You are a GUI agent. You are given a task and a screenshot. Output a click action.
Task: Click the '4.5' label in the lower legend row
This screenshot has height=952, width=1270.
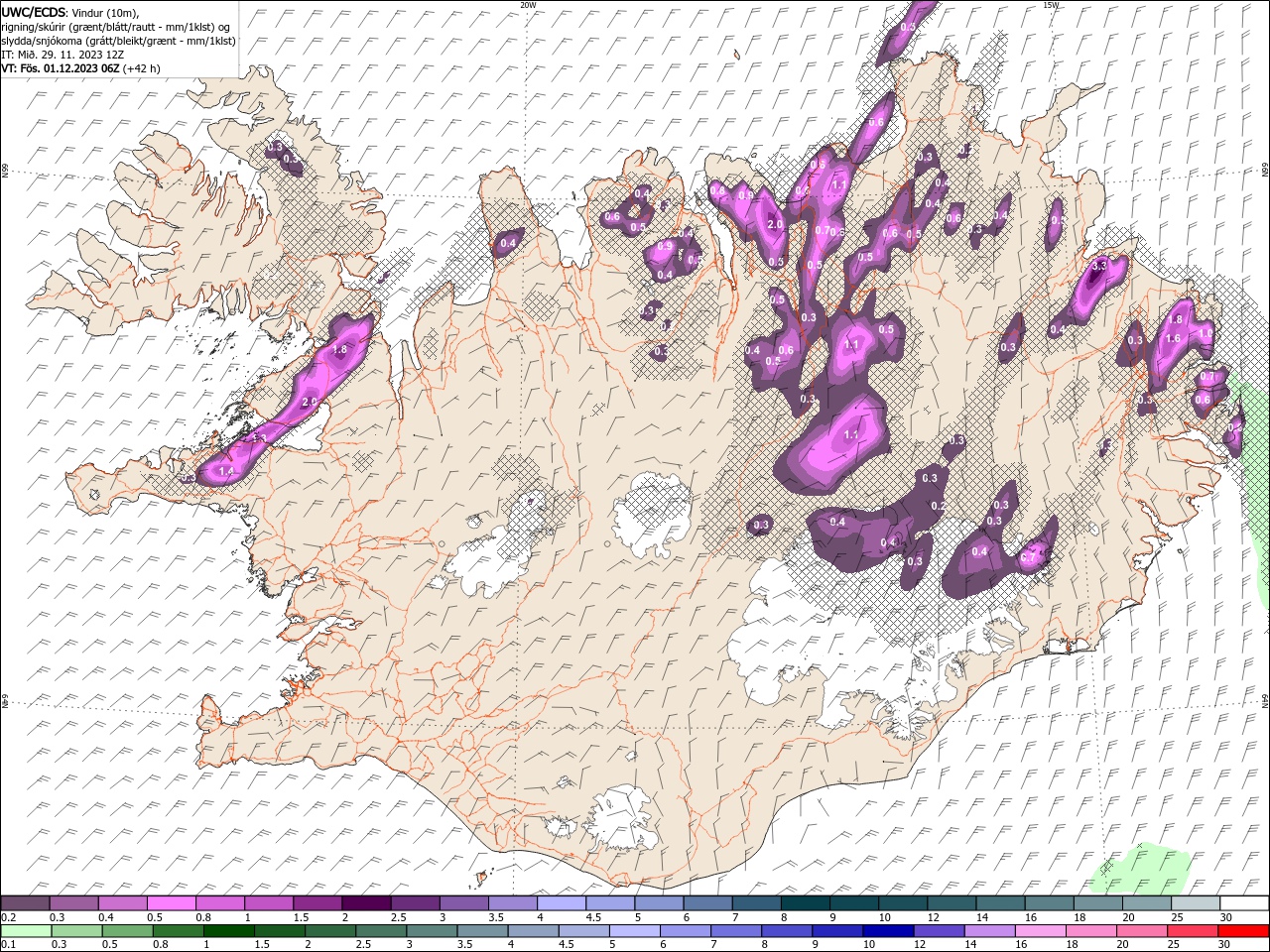566,945
